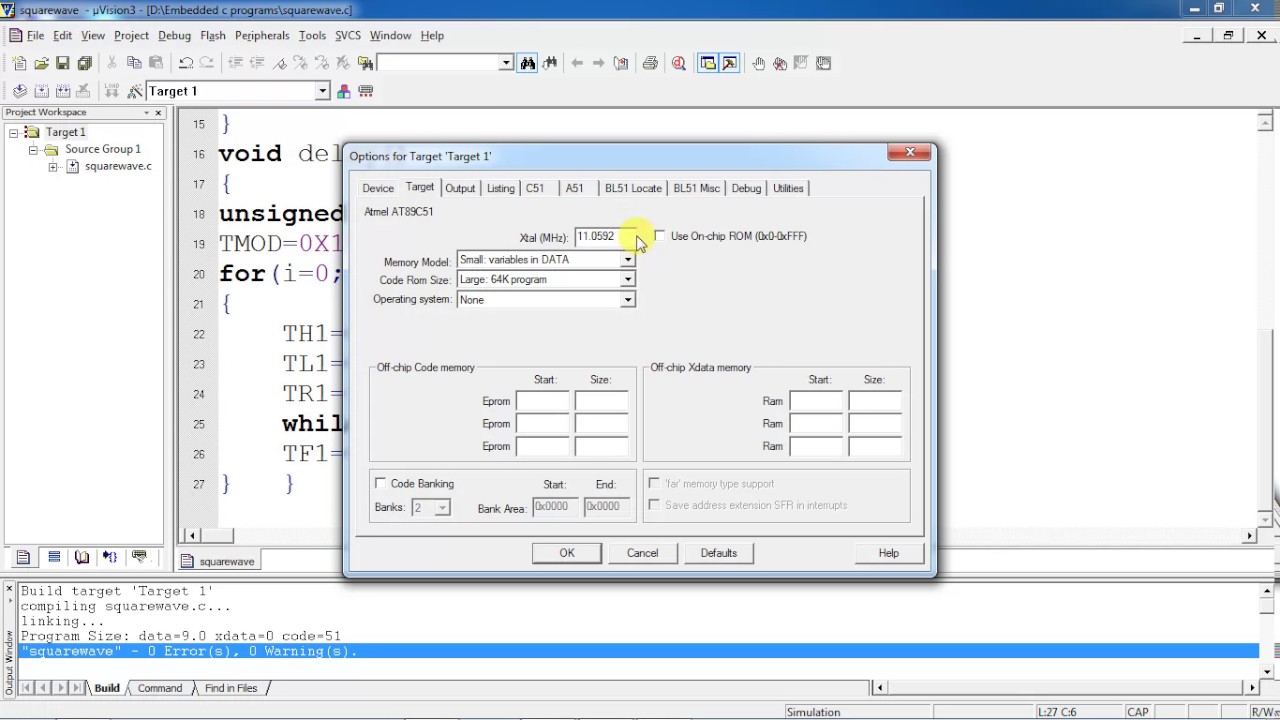Open the Templates tab icon in Project Workspace
The image size is (1280, 720).
139,557
